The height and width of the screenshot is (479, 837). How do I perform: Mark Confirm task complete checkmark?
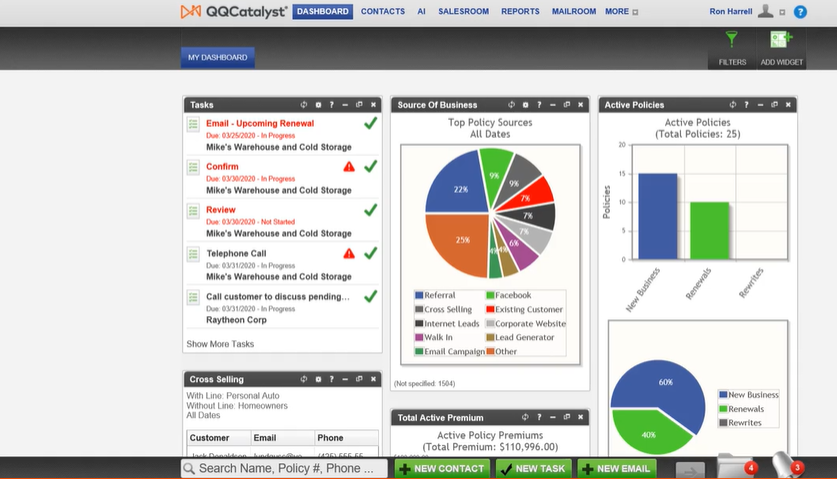click(370, 166)
